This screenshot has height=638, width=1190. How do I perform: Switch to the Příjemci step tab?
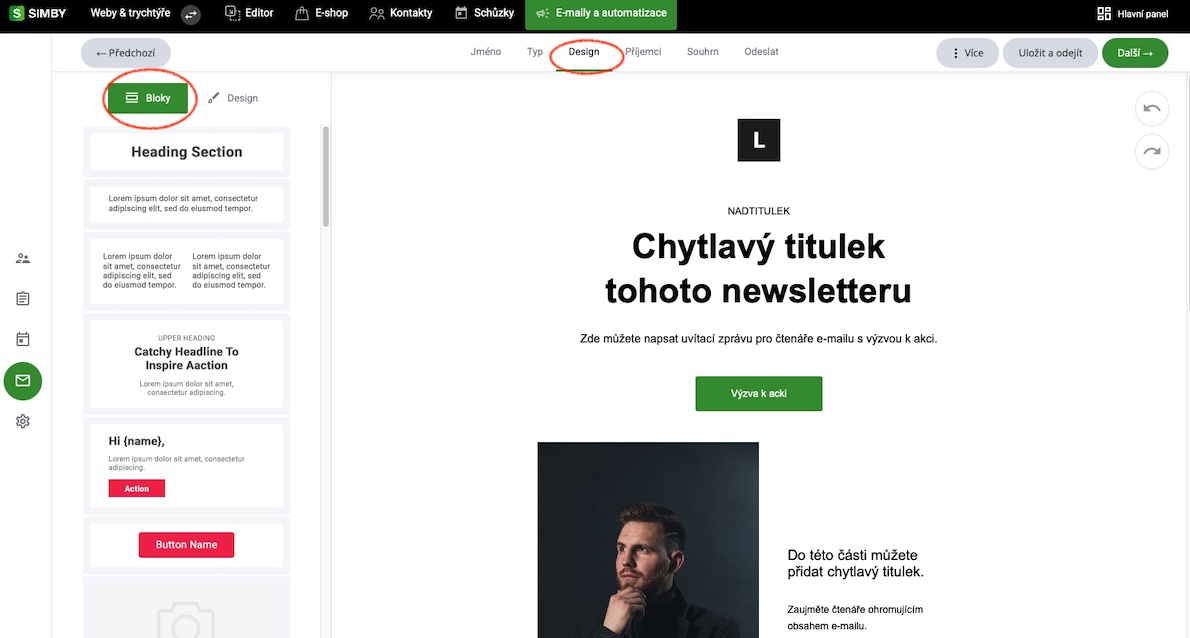[x=643, y=52]
